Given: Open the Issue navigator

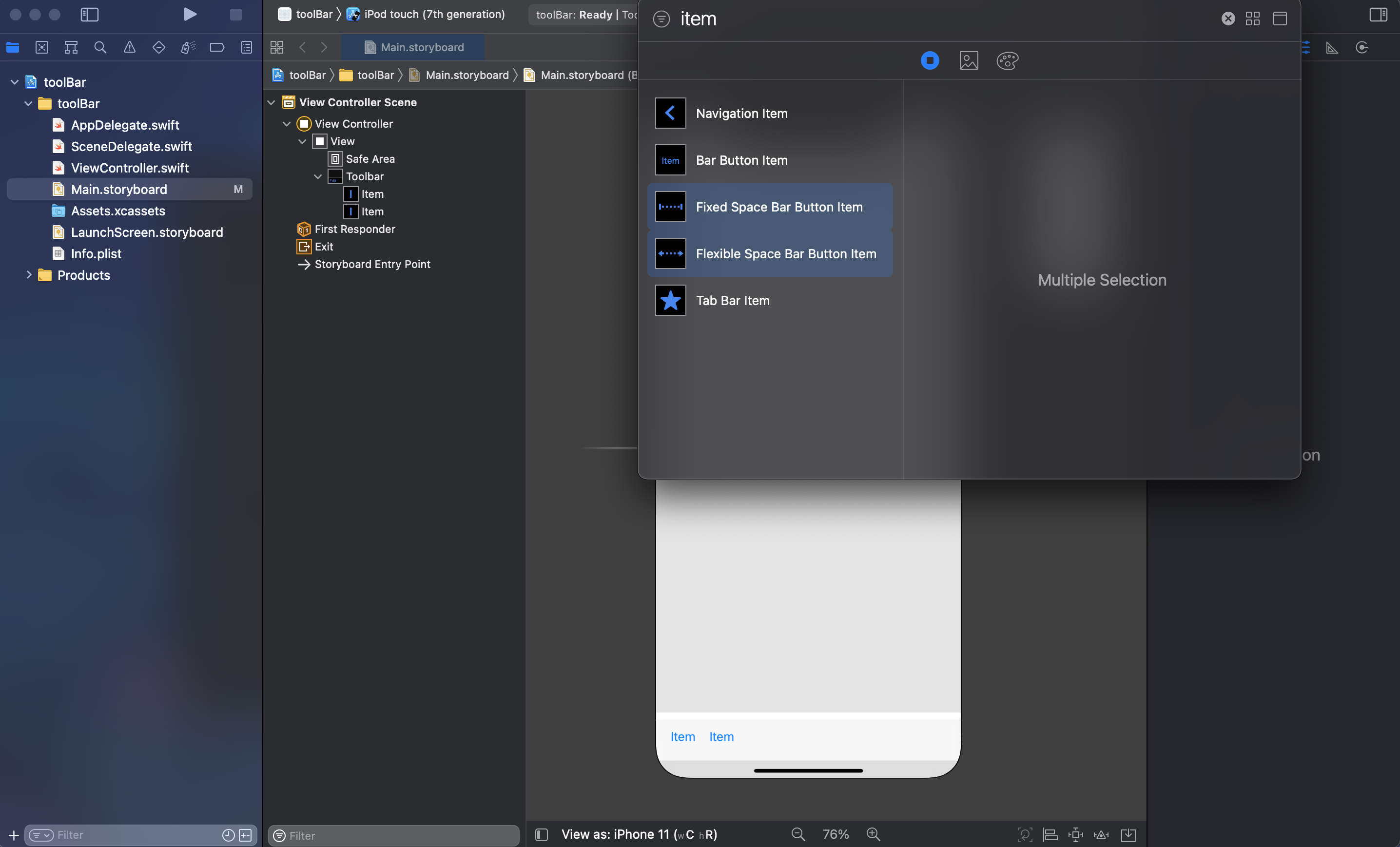Looking at the screenshot, I should [x=130, y=47].
